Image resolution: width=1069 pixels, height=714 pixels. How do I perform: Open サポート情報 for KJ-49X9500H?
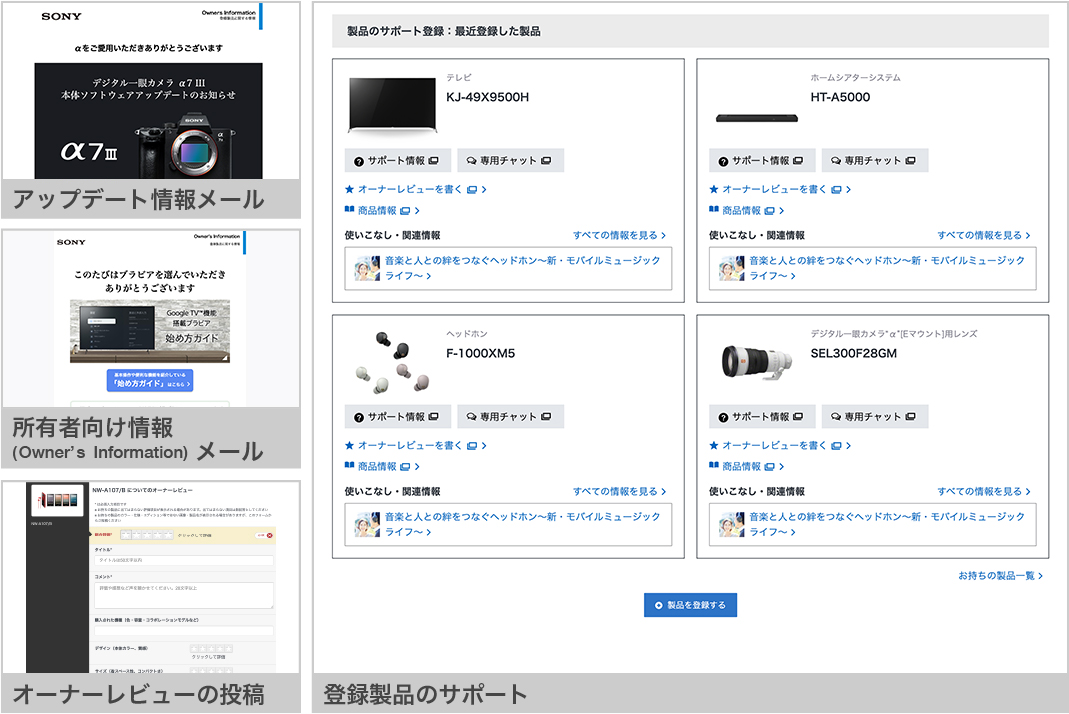[x=397, y=161]
